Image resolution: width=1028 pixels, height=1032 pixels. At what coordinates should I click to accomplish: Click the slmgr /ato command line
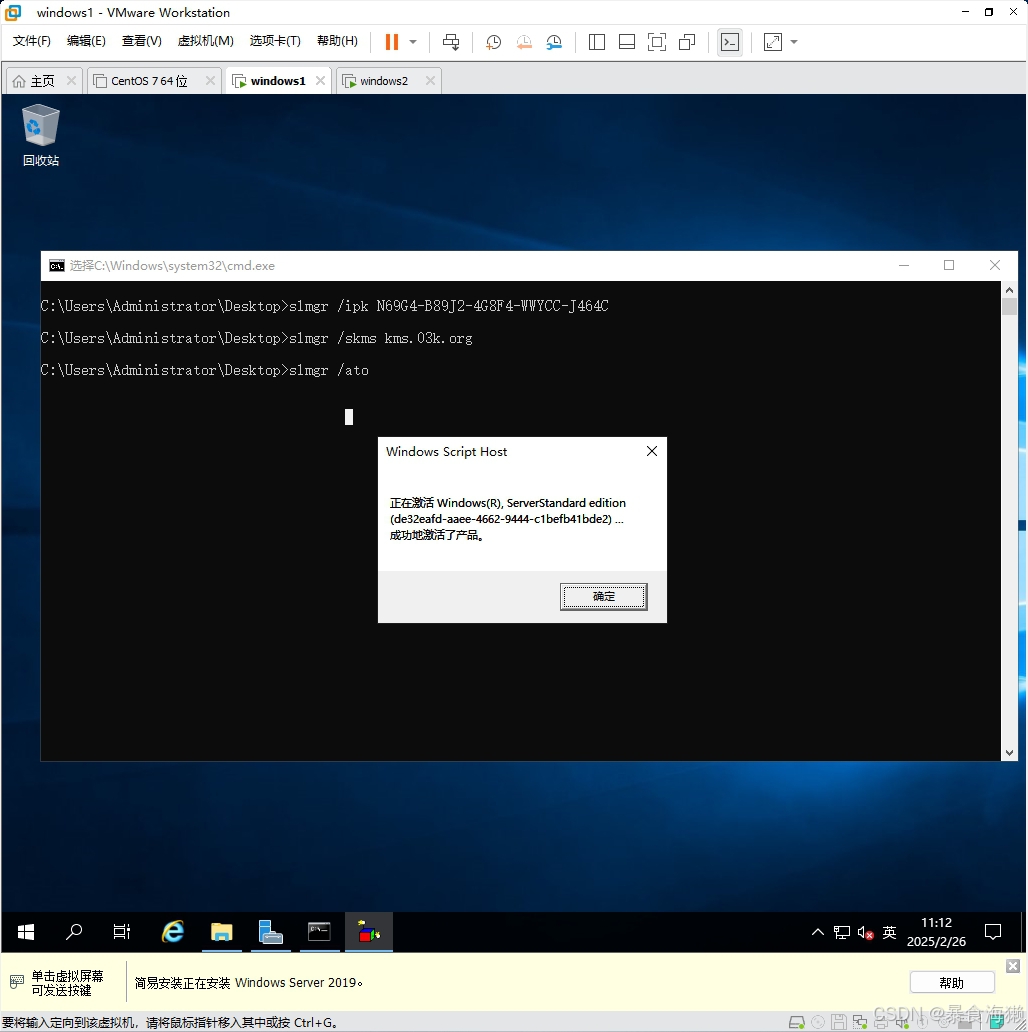pyautogui.click(x=205, y=371)
